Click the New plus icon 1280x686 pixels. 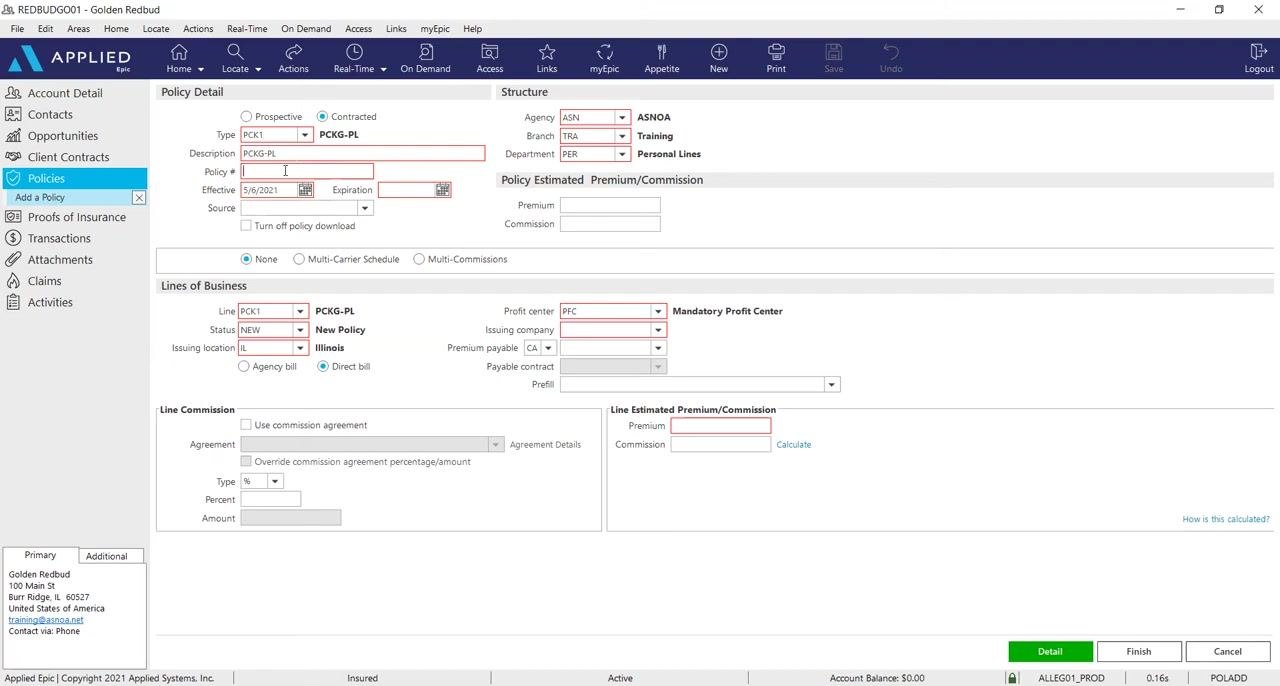tap(719, 52)
